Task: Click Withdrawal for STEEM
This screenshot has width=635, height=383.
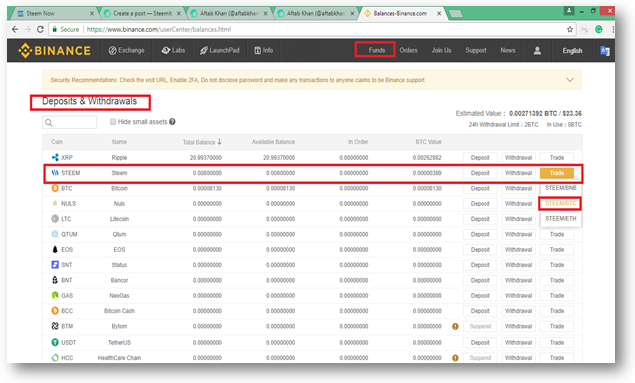Action: [518, 173]
